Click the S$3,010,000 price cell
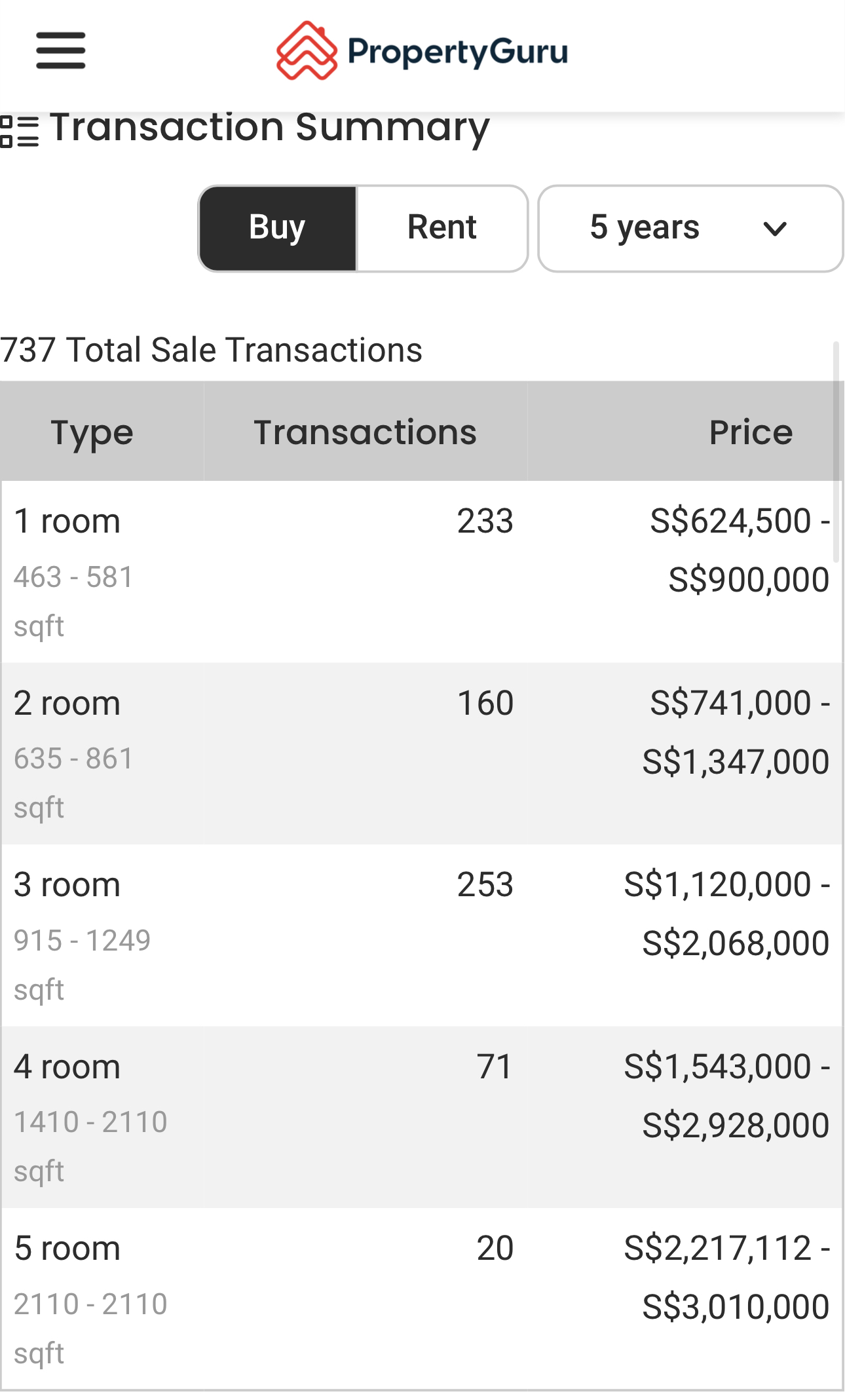This screenshot has height=1400, width=845. [x=736, y=1307]
